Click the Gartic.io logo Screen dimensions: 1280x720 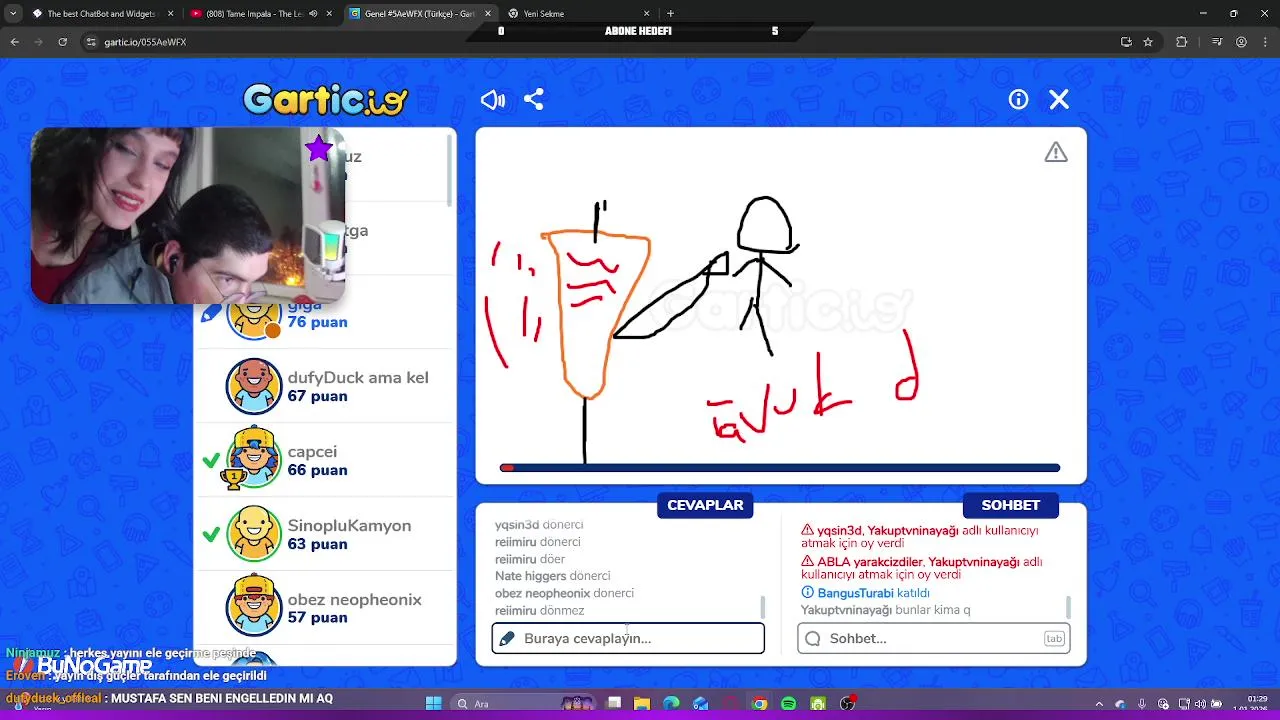pos(326,99)
